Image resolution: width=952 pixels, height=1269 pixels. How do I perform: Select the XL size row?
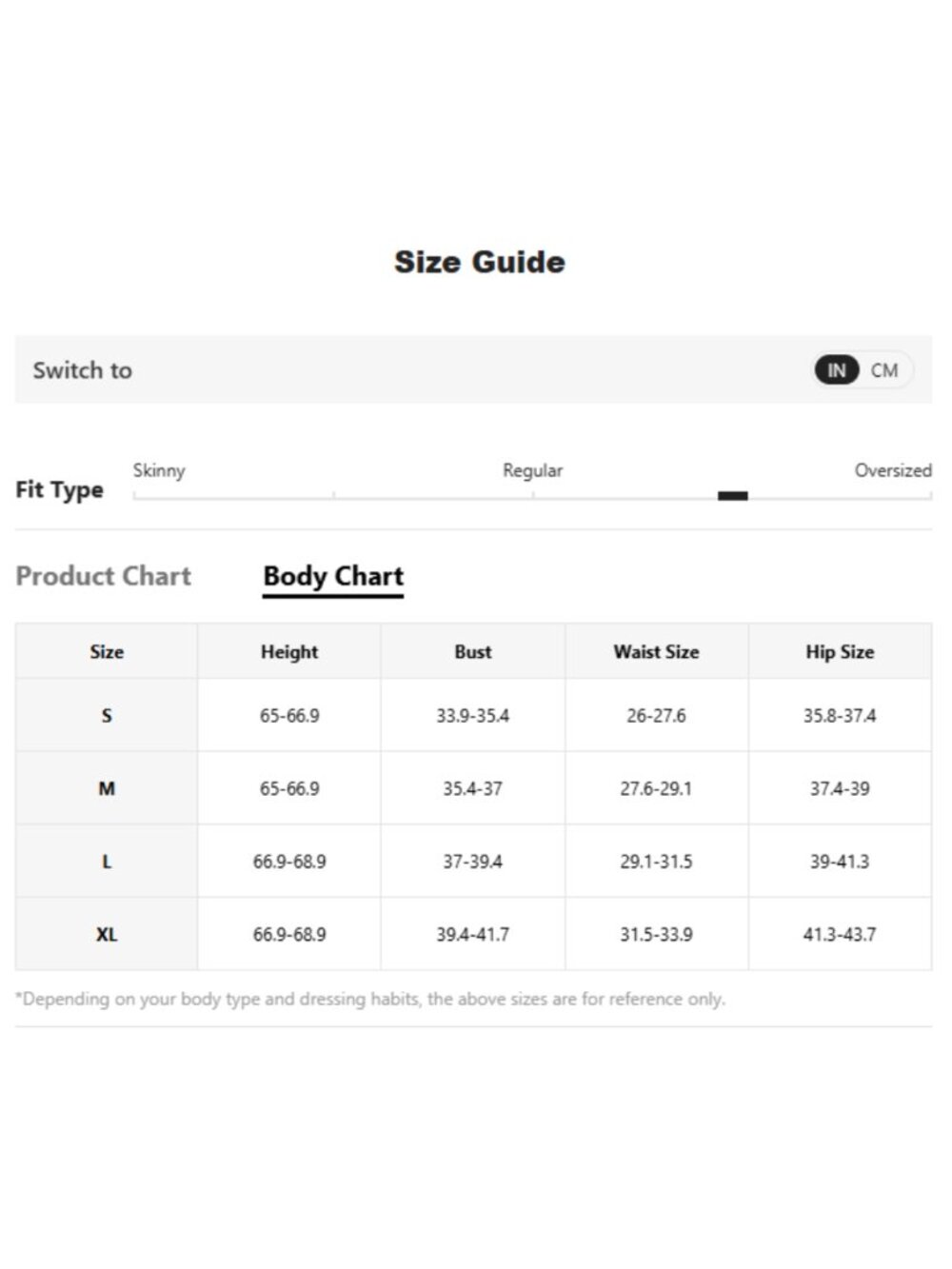pyautogui.click(x=473, y=935)
